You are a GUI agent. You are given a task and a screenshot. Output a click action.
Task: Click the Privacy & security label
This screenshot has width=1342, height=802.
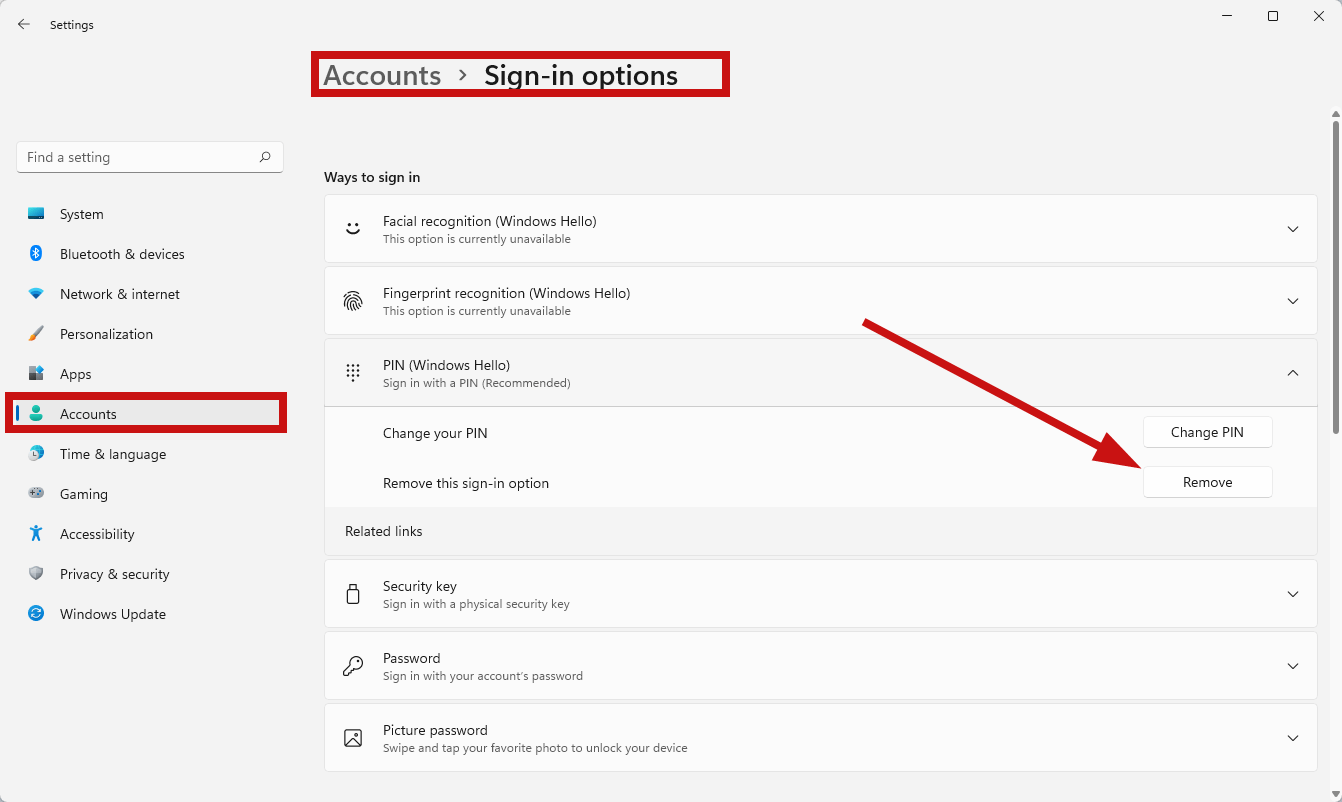coord(115,574)
